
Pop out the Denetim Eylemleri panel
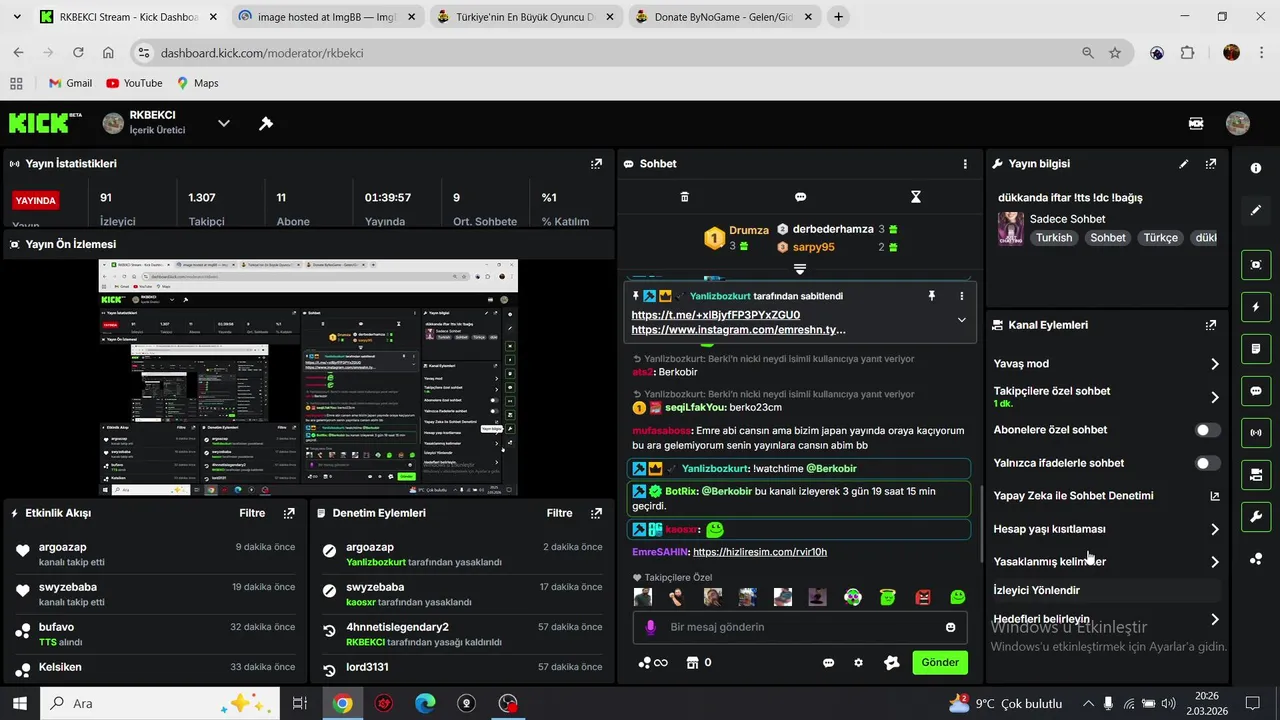597,513
